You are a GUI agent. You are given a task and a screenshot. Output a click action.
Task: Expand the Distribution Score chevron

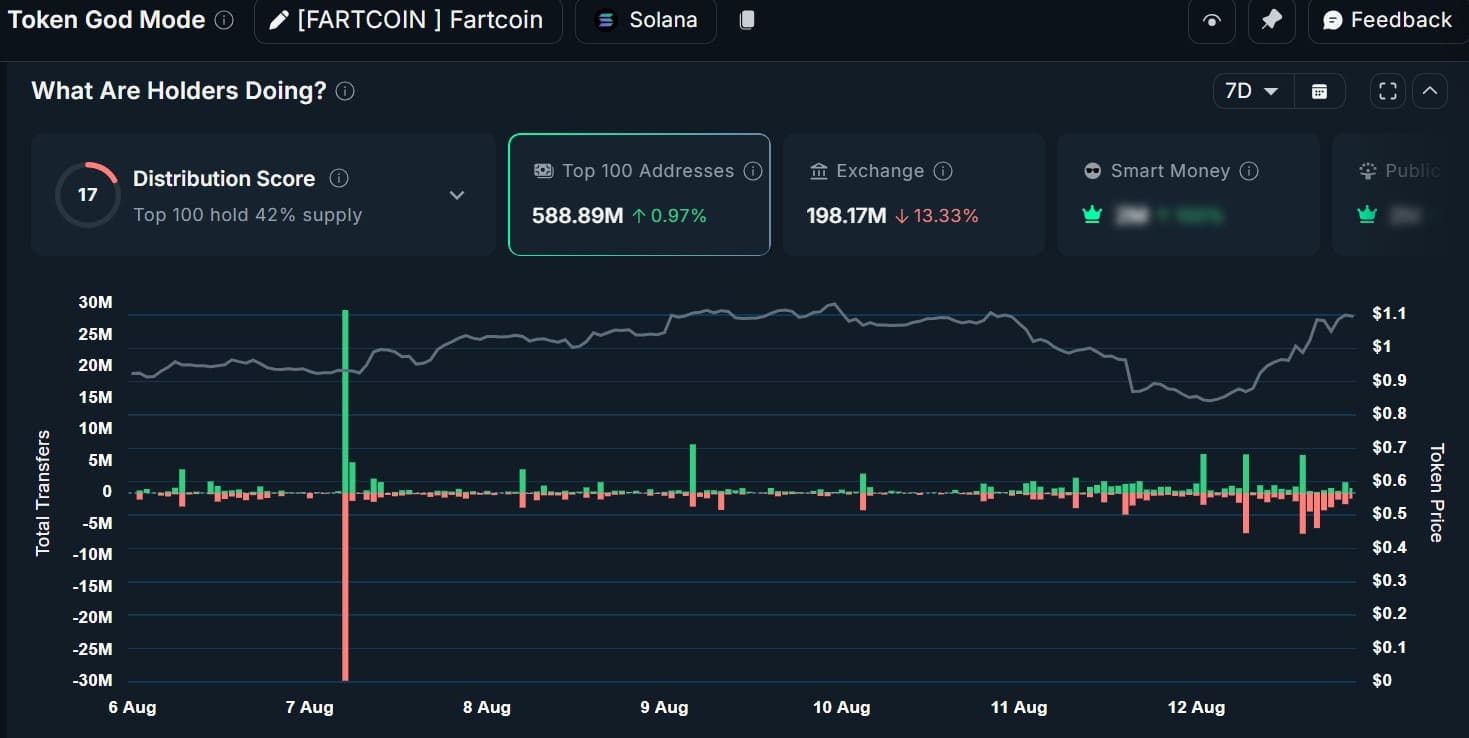click(x=456, y=195)
